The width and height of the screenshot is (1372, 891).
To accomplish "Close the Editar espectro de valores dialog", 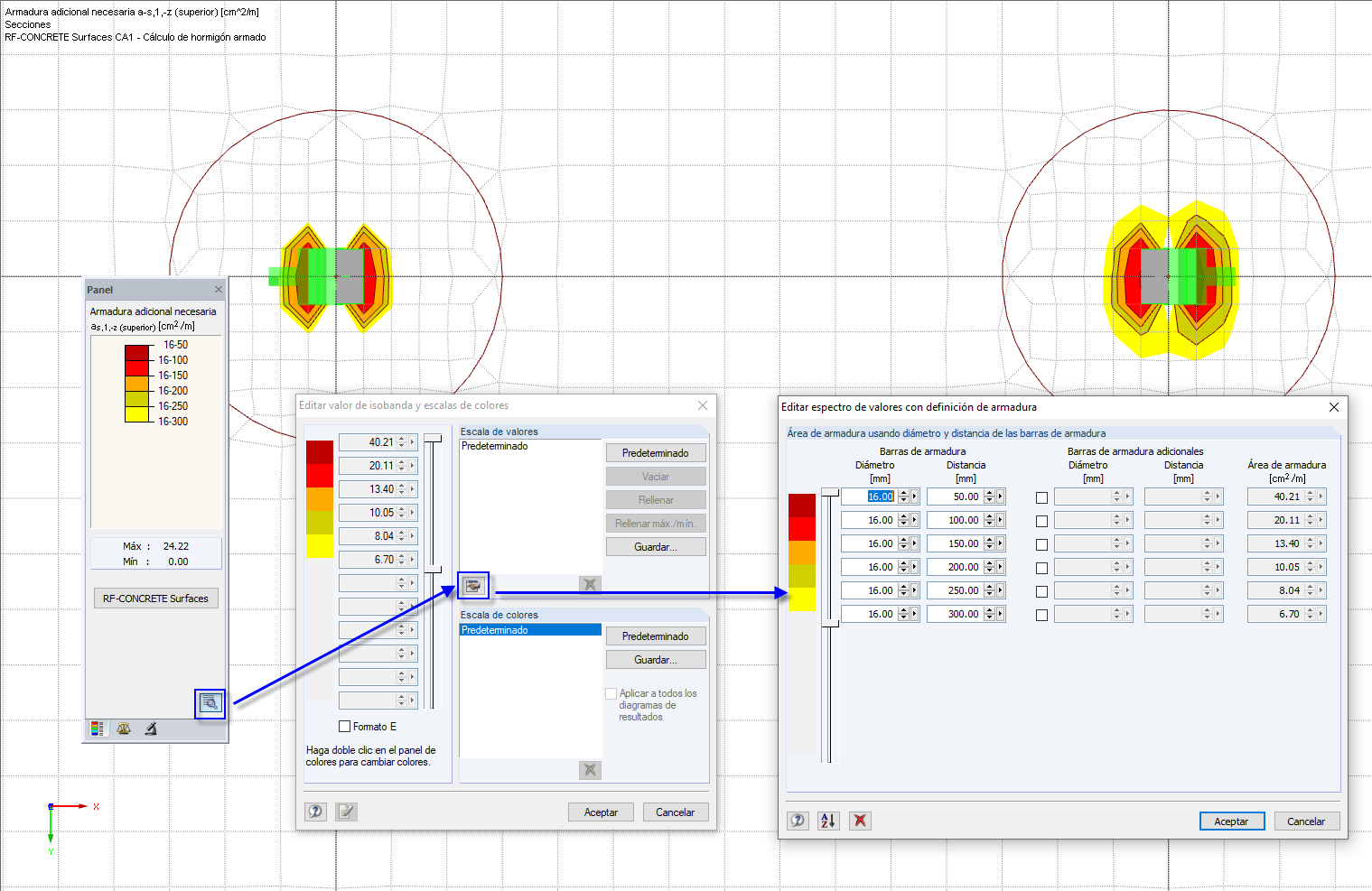I will point(1334,407).
